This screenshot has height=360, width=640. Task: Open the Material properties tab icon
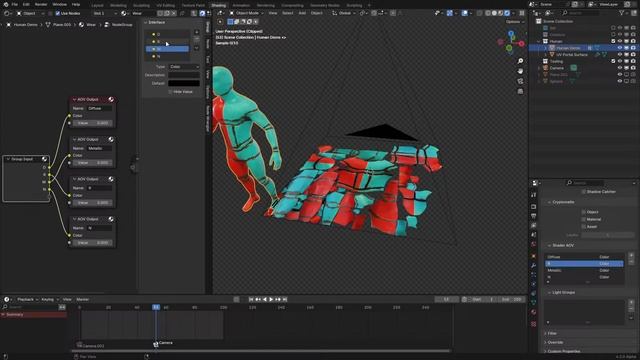pos(533,312)
